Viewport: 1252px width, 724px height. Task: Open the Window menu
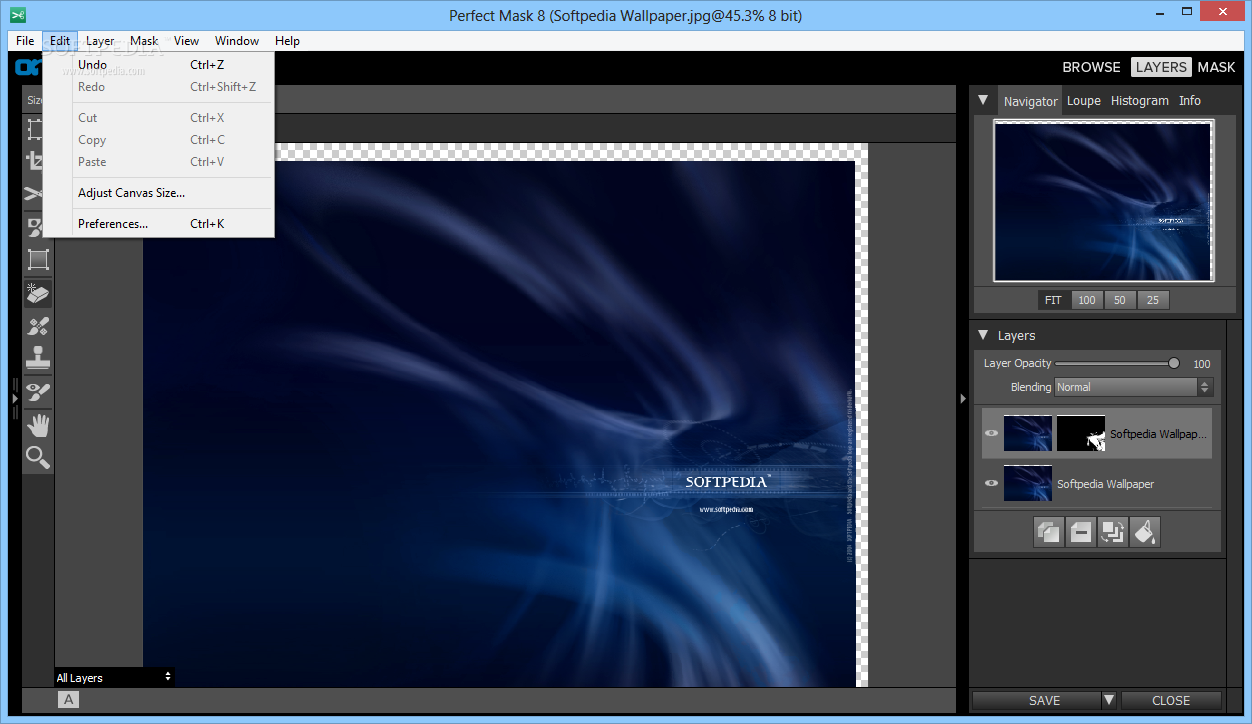[x=237, y=41]
